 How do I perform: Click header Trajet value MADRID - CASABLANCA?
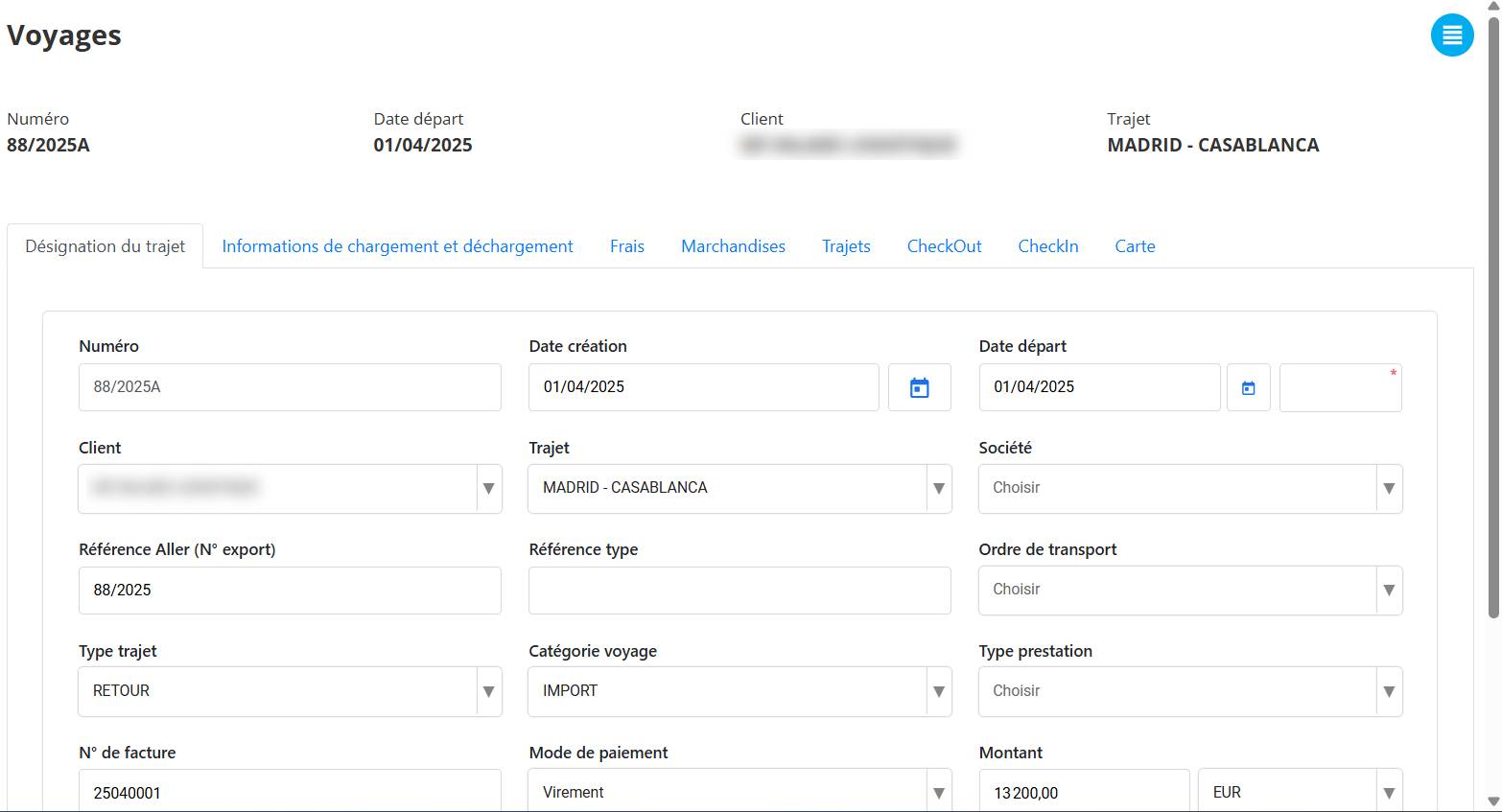(x=1213, y=145)
